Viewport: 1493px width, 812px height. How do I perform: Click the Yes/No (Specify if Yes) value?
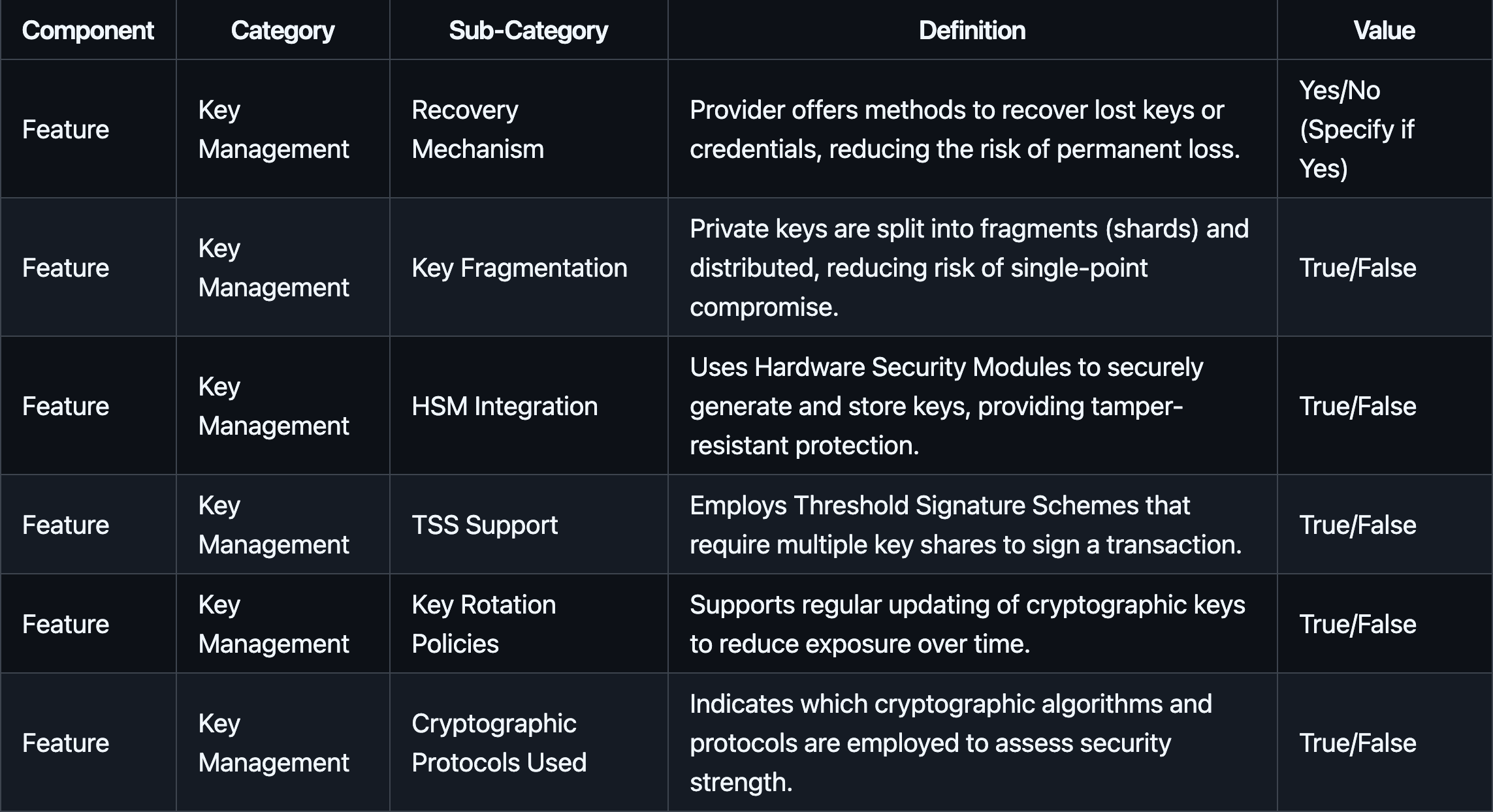coord(1356,129)
